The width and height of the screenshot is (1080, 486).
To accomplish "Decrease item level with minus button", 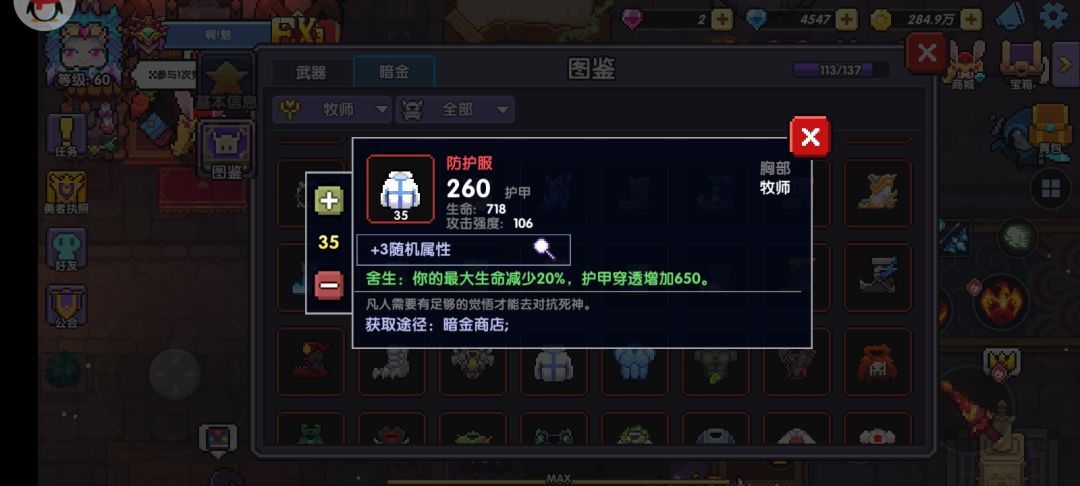I will [329, 284].
